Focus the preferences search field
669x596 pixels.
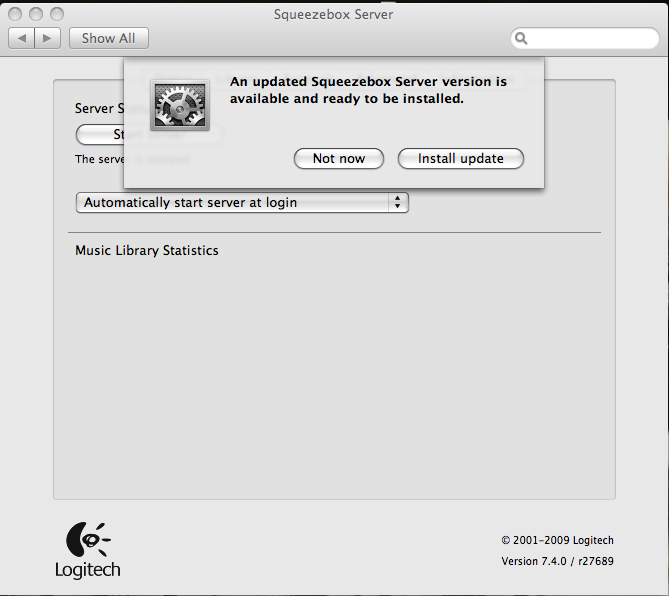pyautogui.click(x=592, y=39)
